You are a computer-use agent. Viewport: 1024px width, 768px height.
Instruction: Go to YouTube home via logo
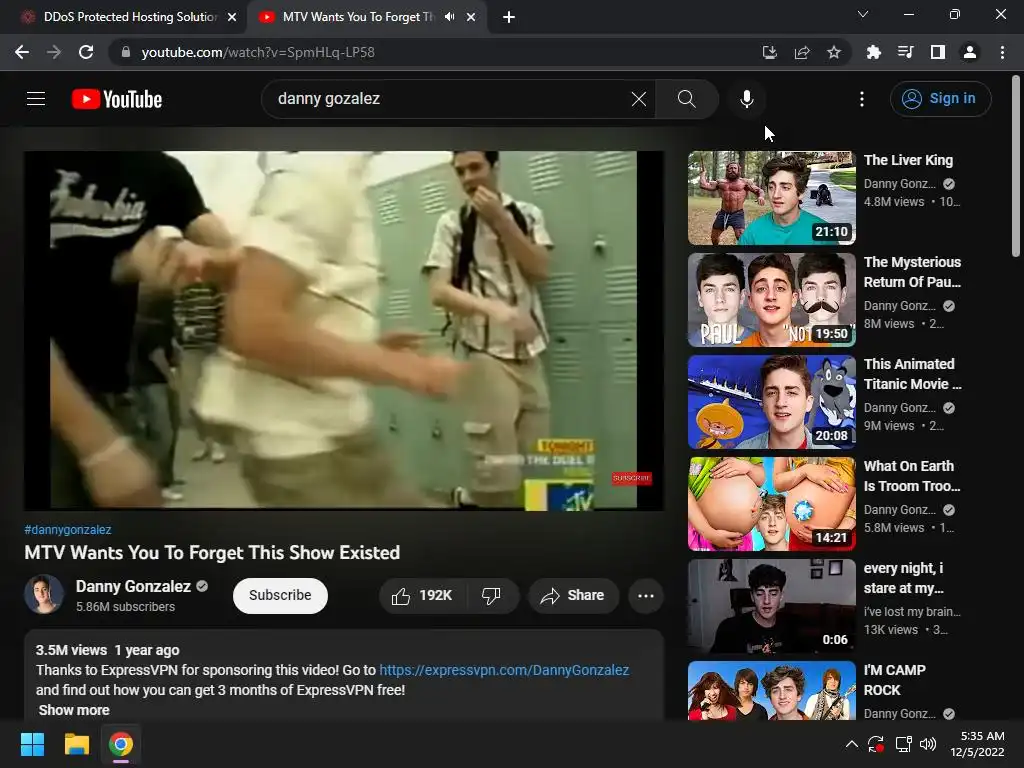click(117, 99)
